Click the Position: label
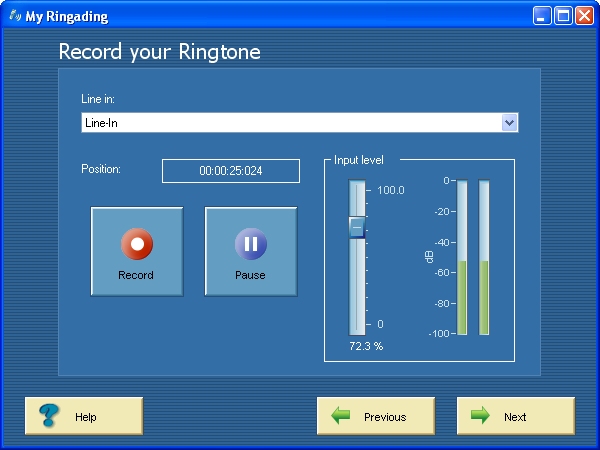This screenshot has width=600, height=450. (101, 169)
